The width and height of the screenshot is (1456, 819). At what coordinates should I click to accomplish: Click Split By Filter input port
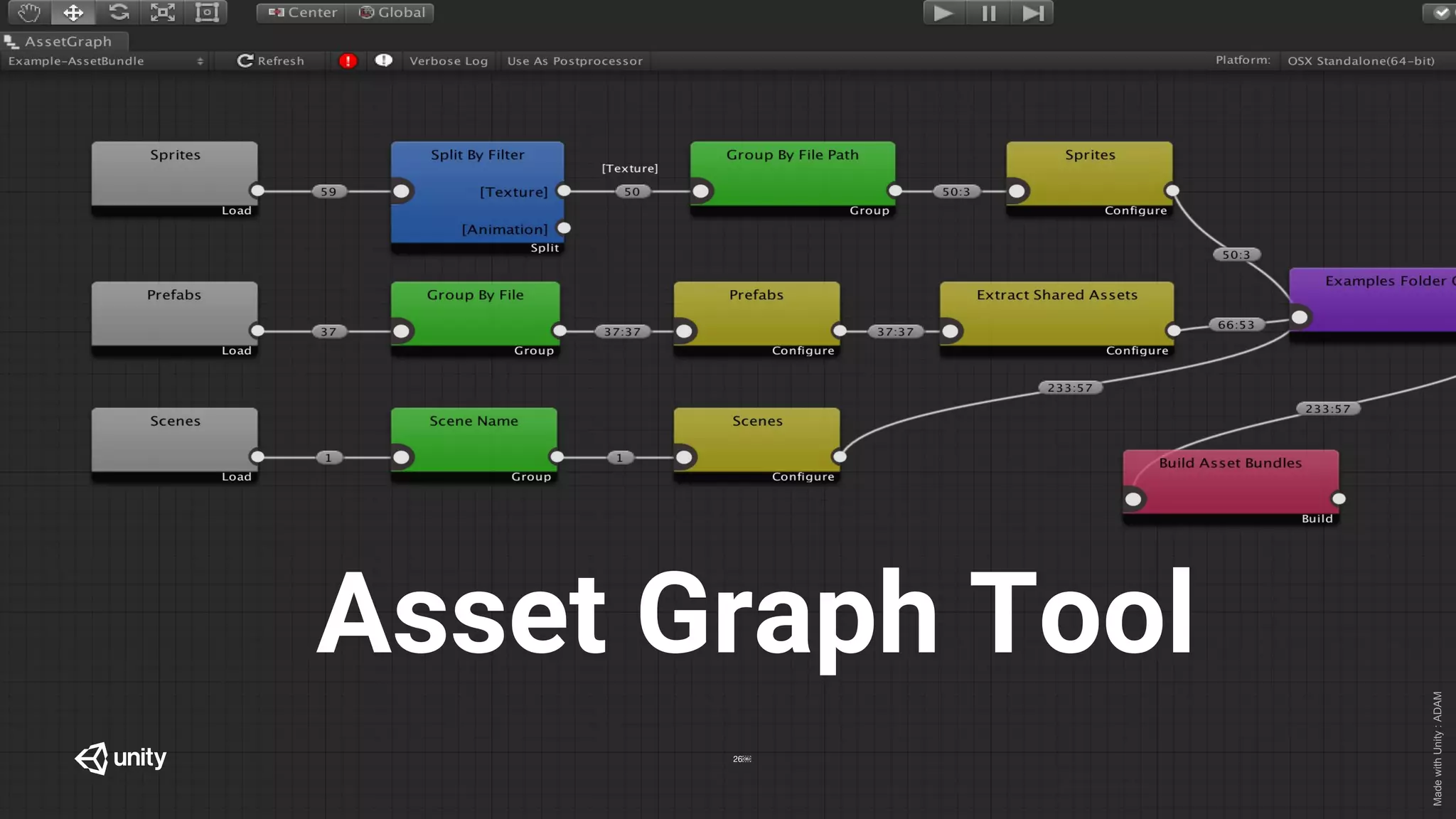pyautogui.click(x=402, y=191)
